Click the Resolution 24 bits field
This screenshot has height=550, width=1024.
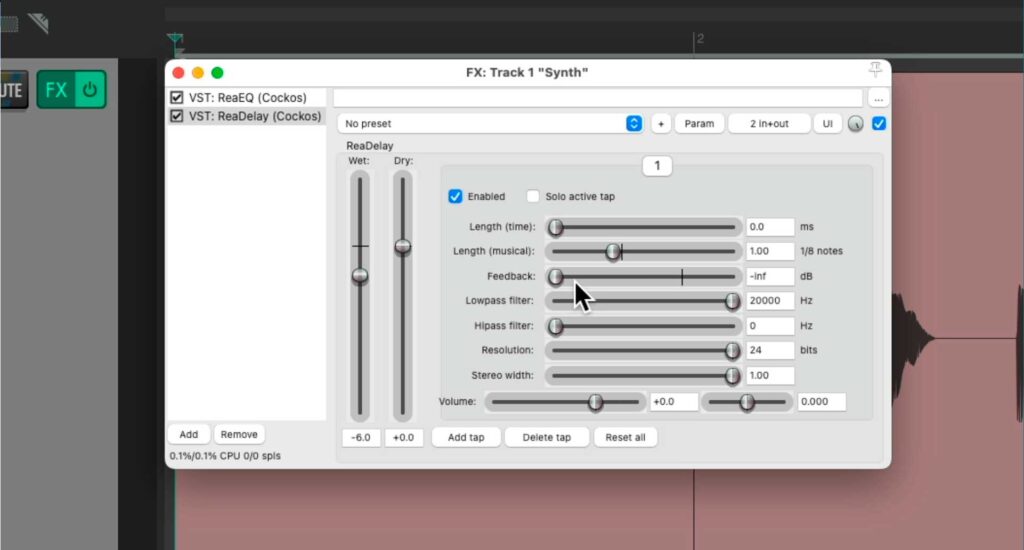(x=770, y=350)
